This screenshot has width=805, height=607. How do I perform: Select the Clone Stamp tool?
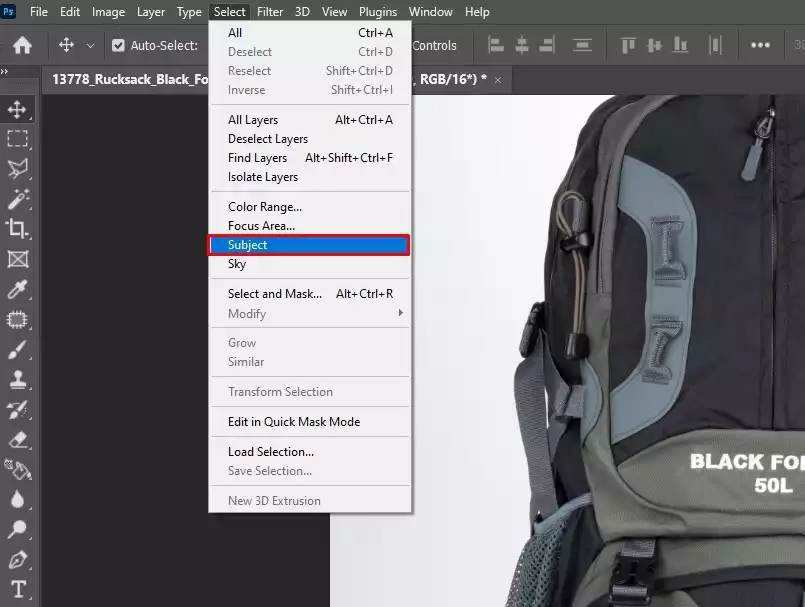coord(17,380)
